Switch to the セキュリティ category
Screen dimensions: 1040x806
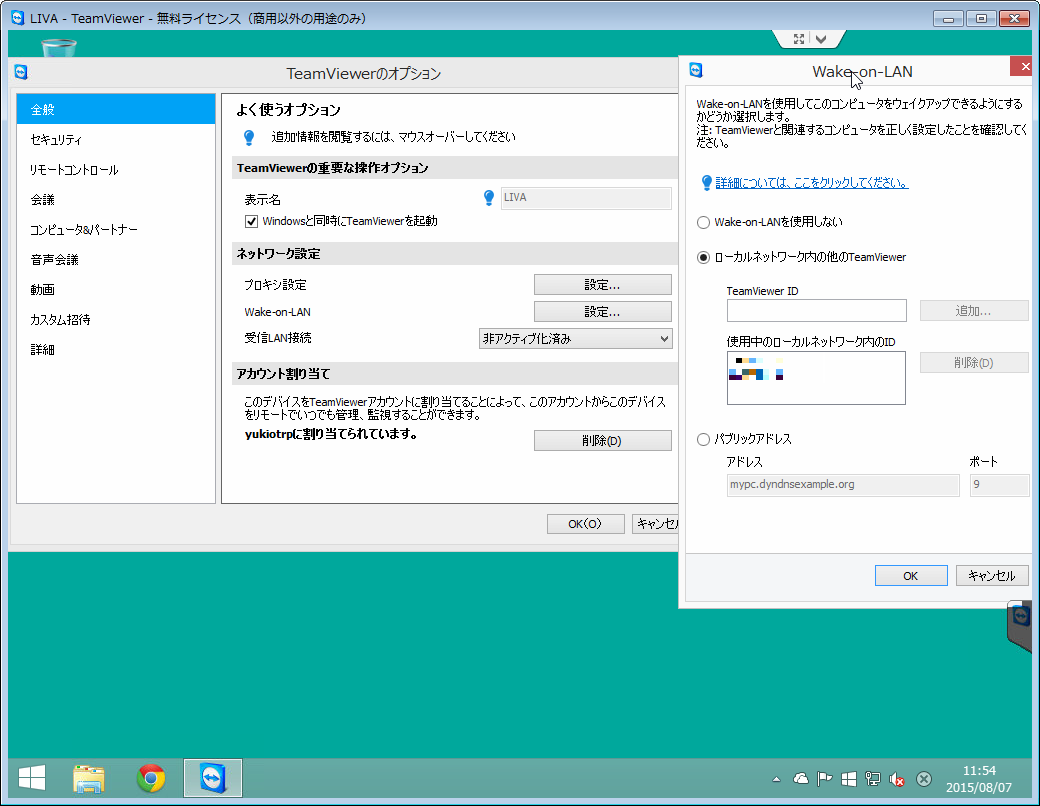pos(116,139)
